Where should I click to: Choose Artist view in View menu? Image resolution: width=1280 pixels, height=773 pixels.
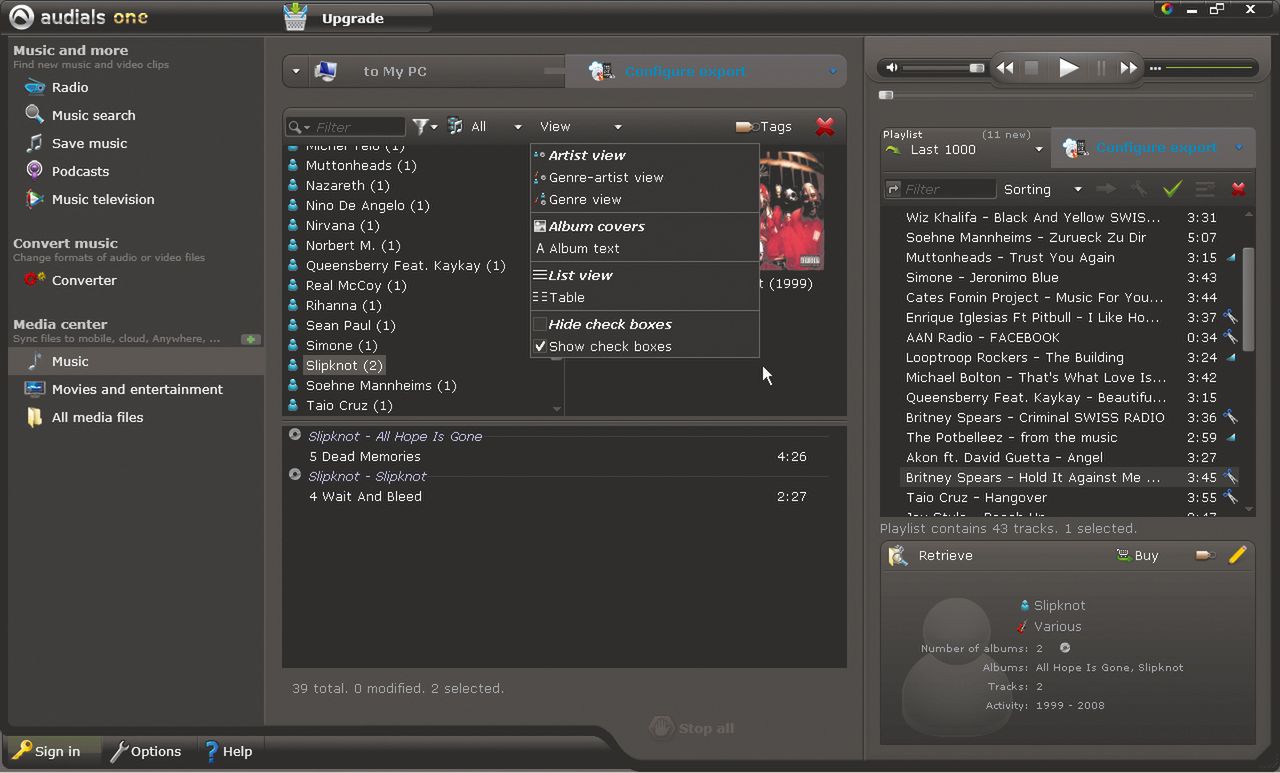click(x=587, y=155)
